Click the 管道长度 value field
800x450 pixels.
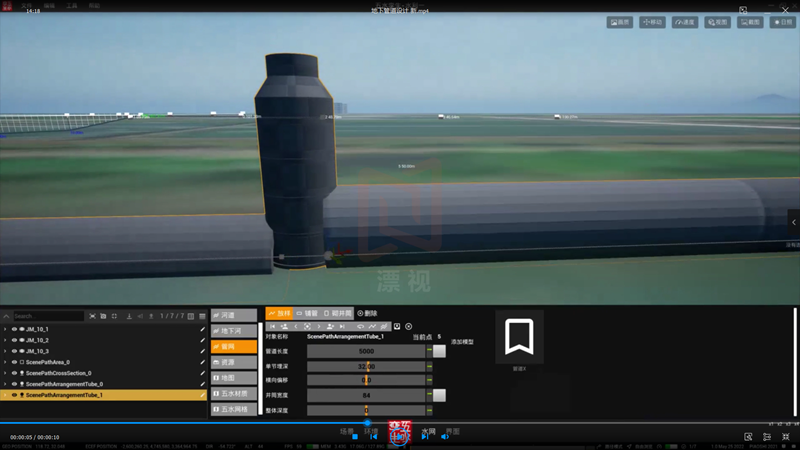tap(366, 352)
